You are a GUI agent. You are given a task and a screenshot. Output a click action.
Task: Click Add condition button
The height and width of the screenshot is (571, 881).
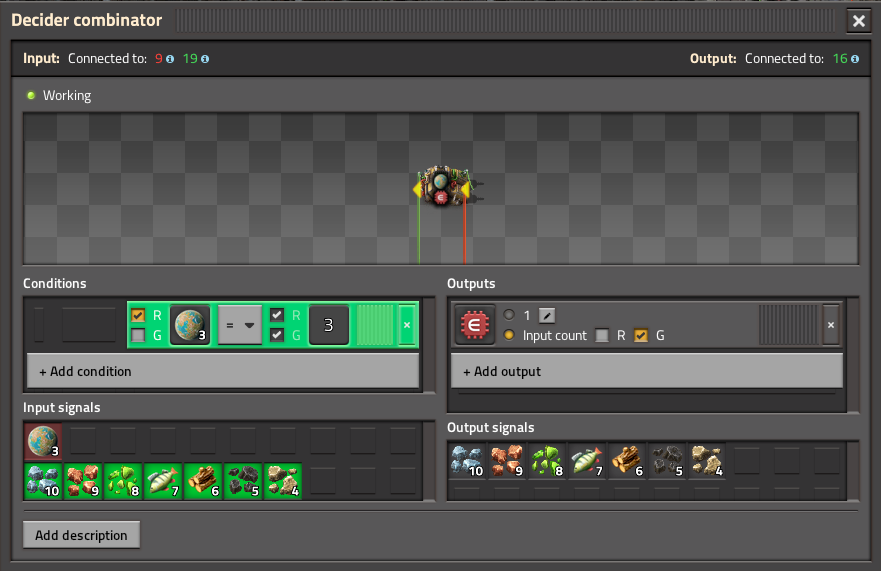click(x=223, y=371)
